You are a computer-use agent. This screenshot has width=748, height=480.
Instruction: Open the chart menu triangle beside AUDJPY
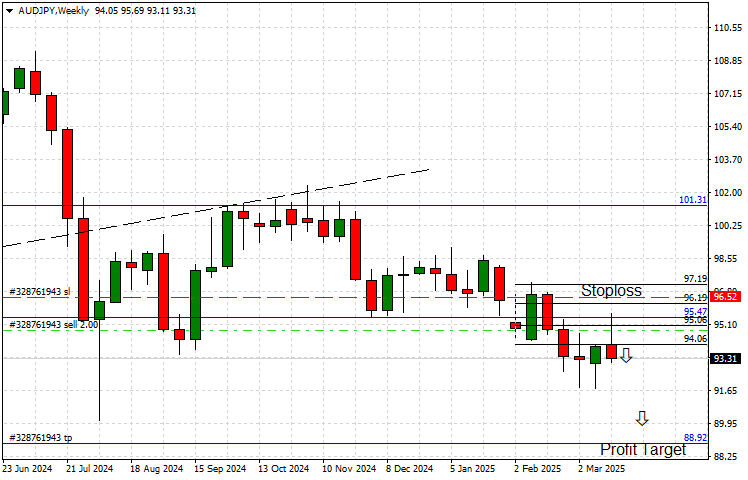click(x=10, y=11)
